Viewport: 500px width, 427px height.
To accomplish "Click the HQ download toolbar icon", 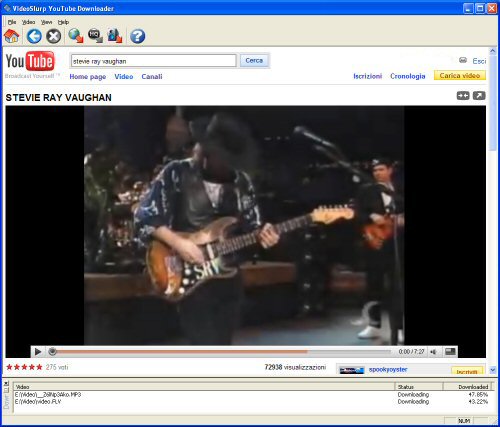I will [95, 36].
